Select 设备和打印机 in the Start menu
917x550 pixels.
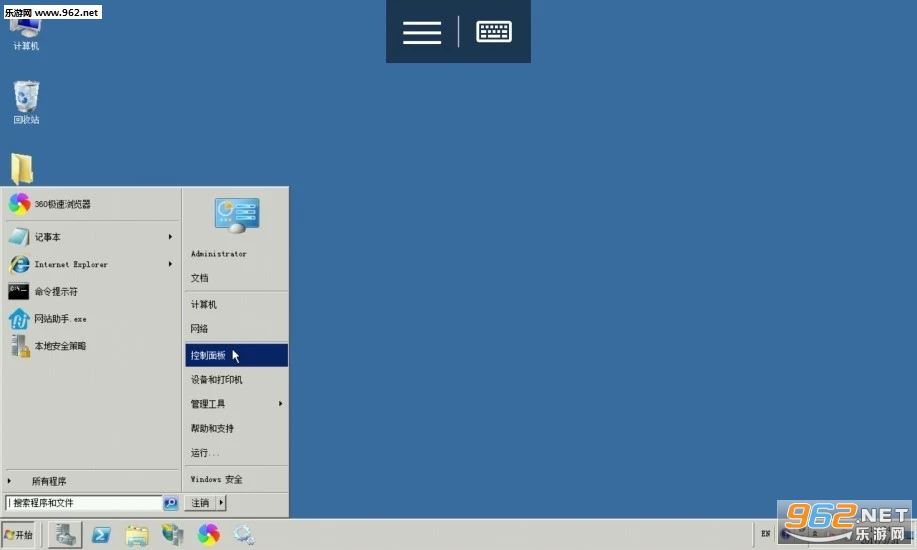tap(217, 380)
